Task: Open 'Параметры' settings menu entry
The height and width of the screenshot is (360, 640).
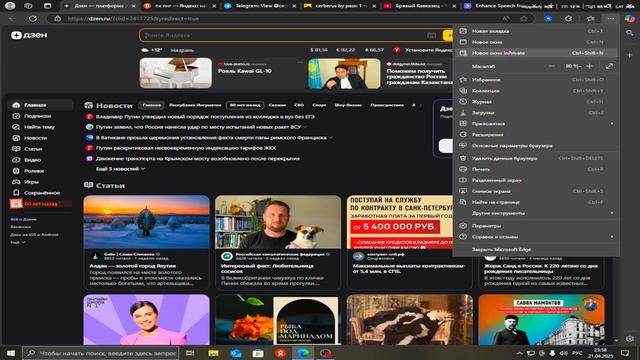Action: 536,226
